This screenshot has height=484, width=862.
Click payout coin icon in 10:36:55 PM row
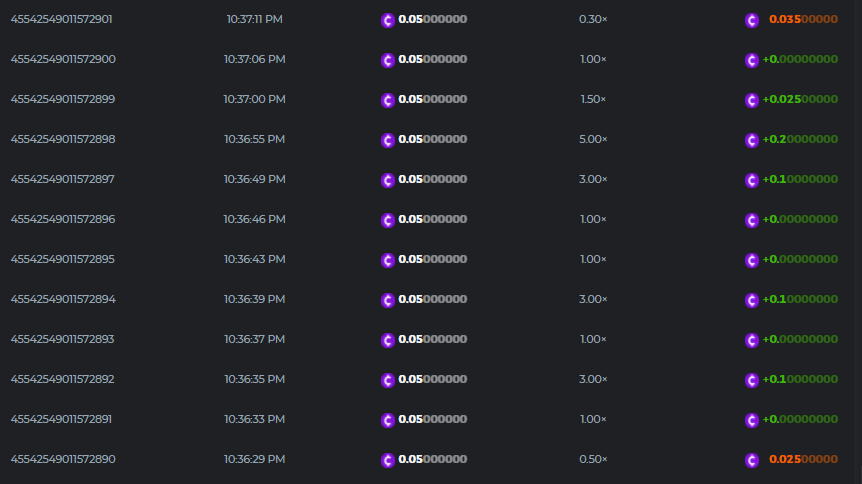[752, 140]
